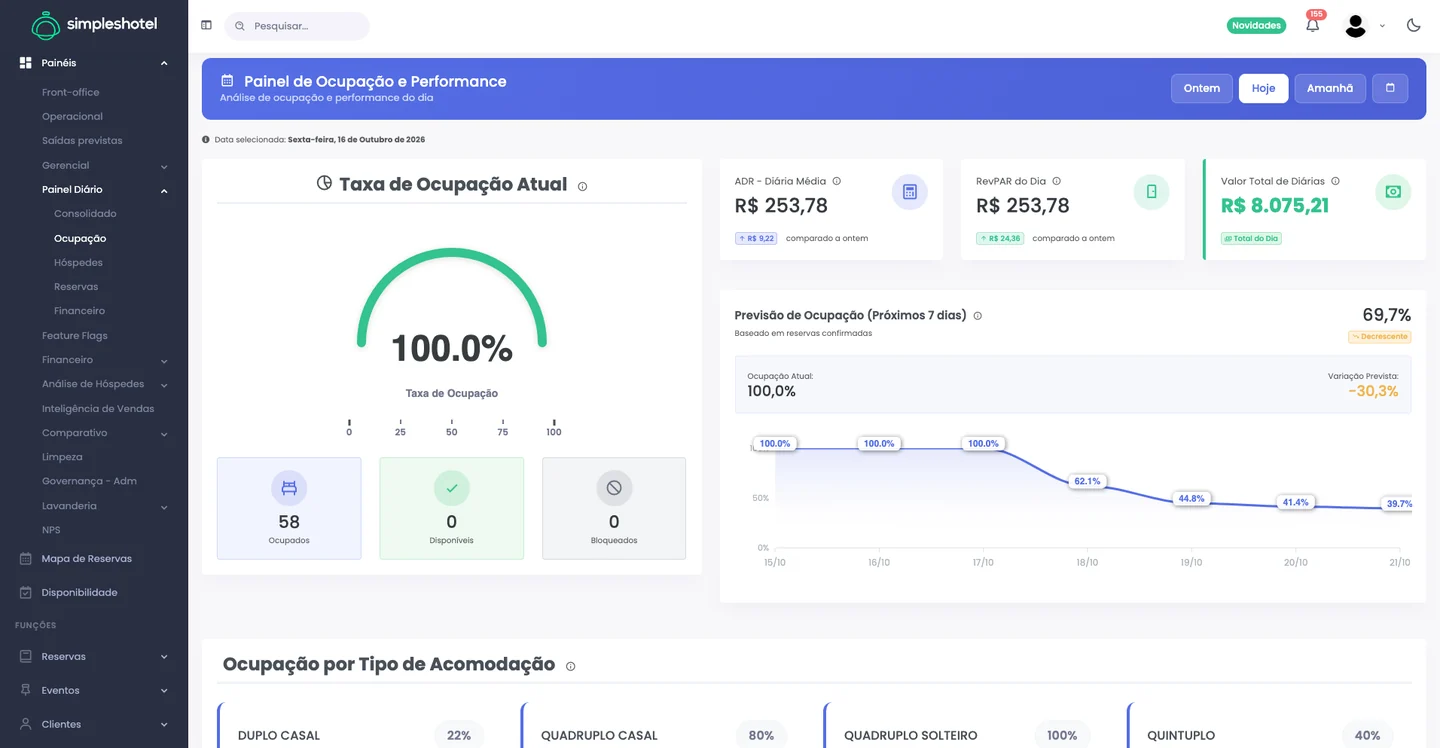
Task: Click the Disponibilidade calendar-check icon
Action: click(x=26, y=593)
